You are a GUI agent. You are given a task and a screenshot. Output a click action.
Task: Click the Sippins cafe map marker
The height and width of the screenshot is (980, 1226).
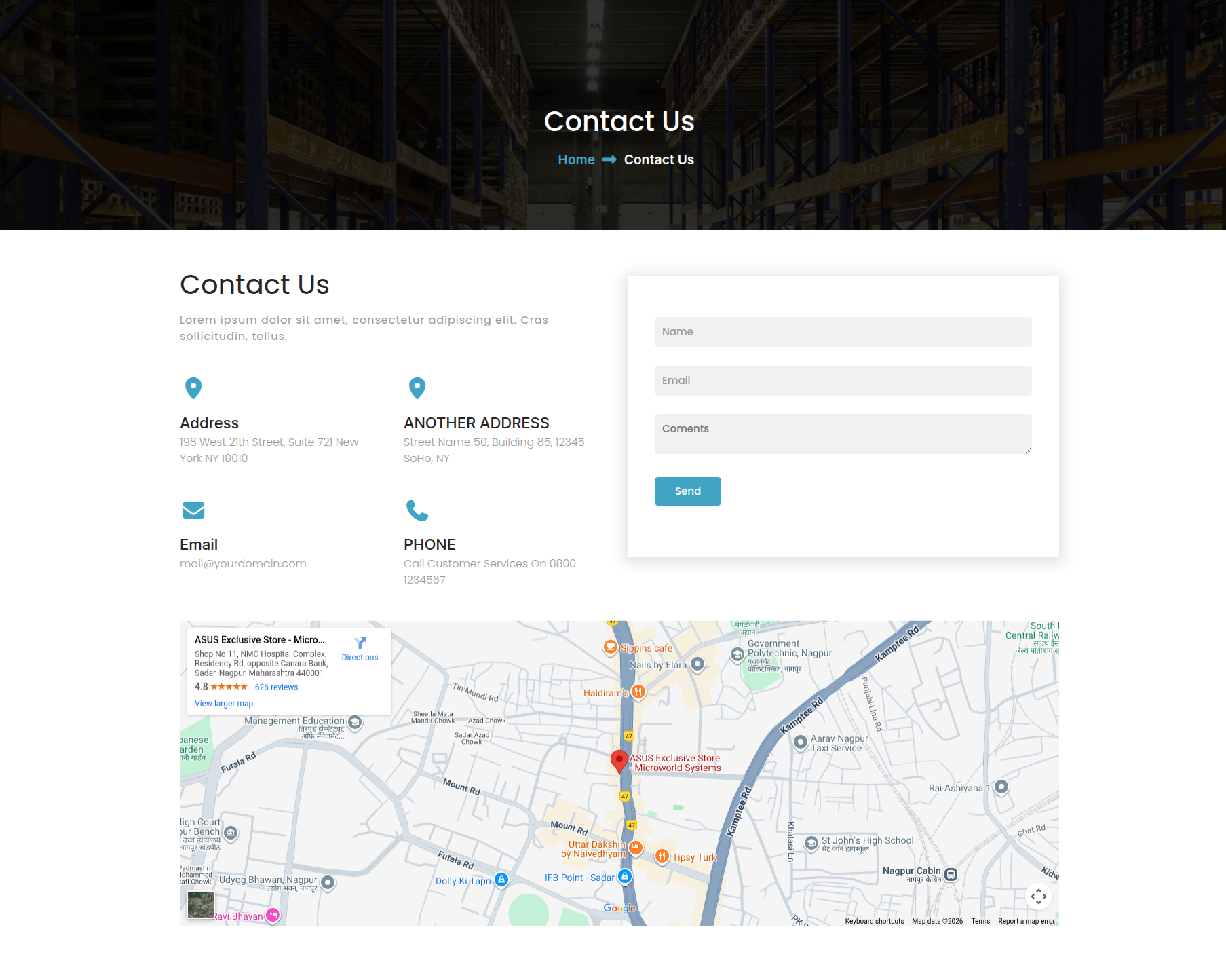click(611, 647)
